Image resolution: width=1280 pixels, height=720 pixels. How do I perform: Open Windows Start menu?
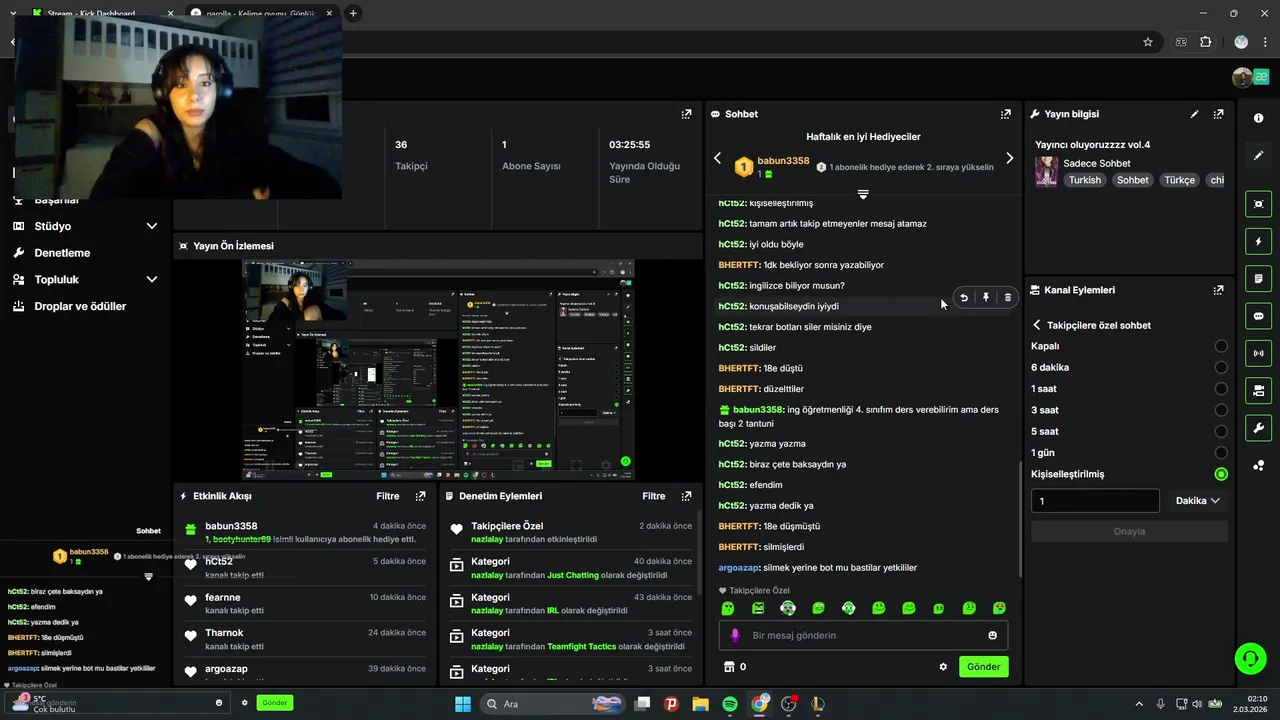pyautogui.click(x=463, y=704)
